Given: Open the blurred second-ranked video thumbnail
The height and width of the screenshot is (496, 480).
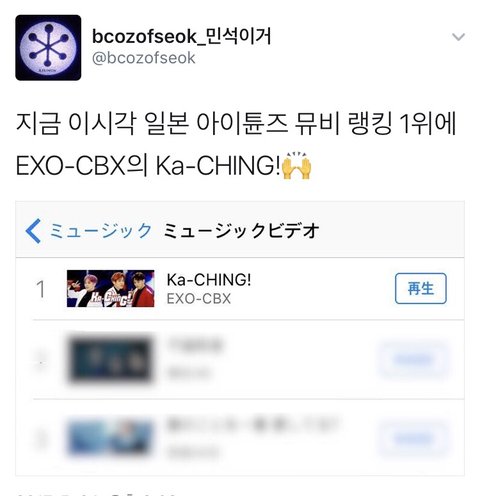Looking at the screenshot, I should pos(111,359).
